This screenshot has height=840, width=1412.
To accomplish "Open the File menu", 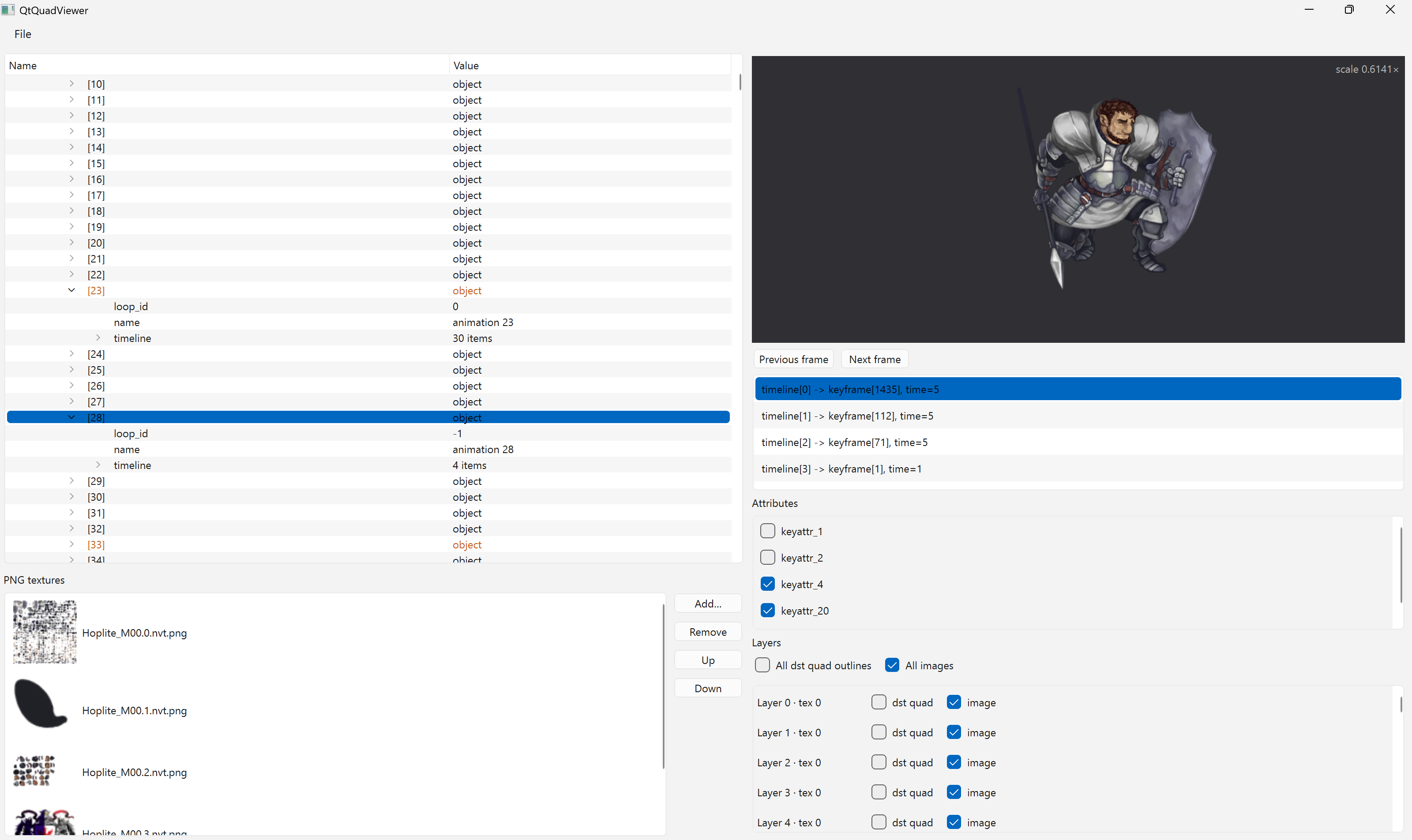I will click(23, 34).
